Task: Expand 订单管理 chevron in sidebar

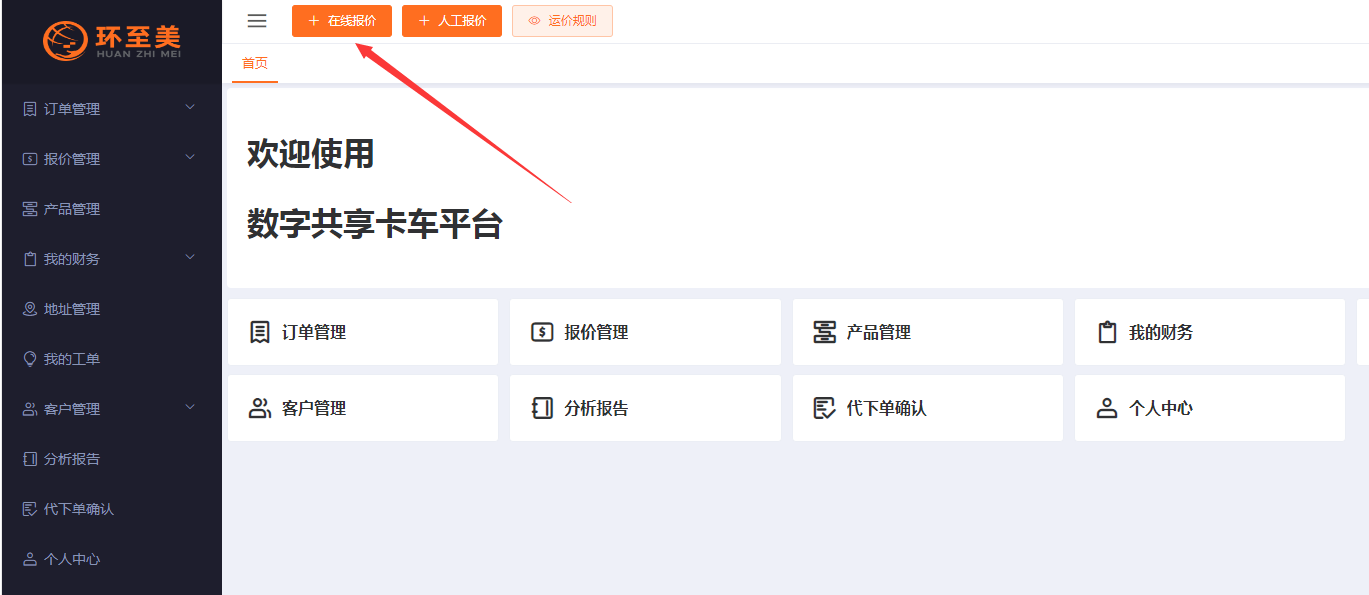Action: (x=190, y=107)
